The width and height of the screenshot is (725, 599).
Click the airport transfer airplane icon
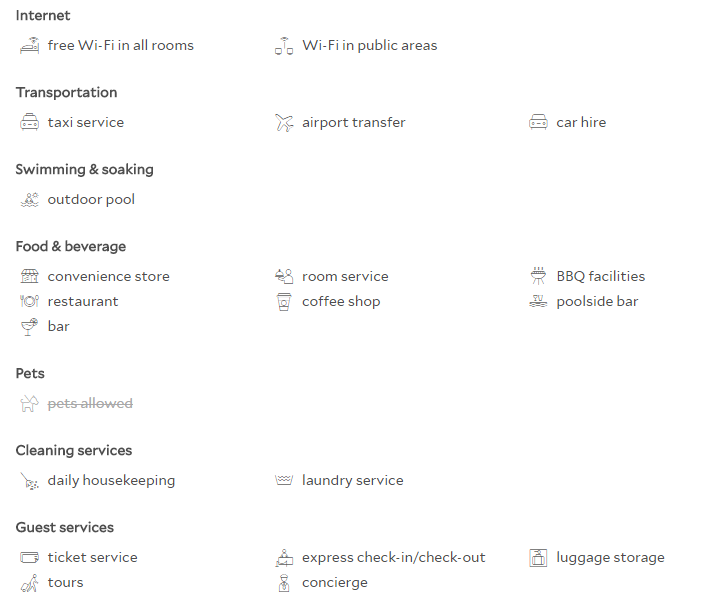[x=284, y=123]
